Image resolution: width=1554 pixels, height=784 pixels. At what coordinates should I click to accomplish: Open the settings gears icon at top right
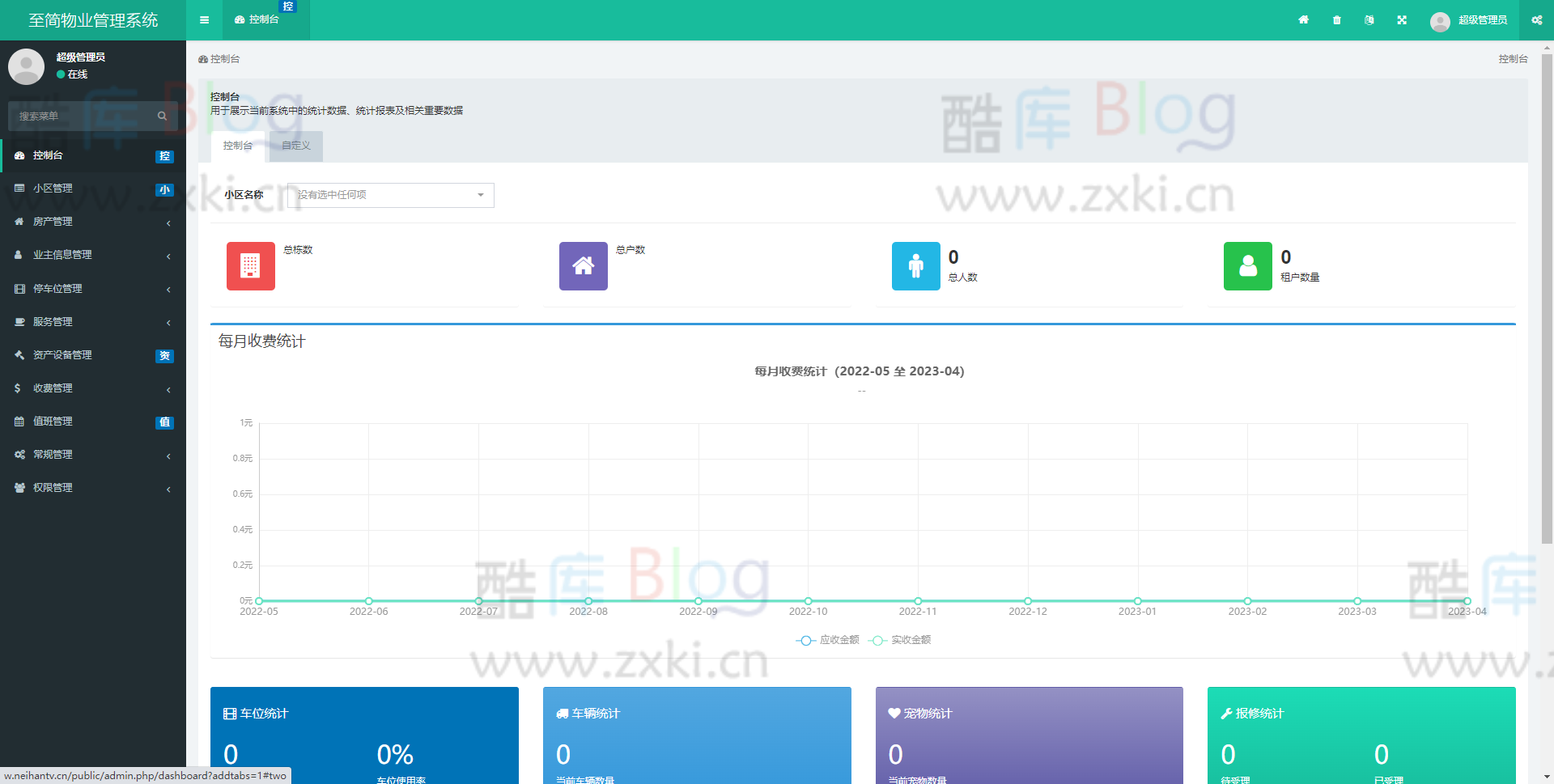click(1536, 20)
